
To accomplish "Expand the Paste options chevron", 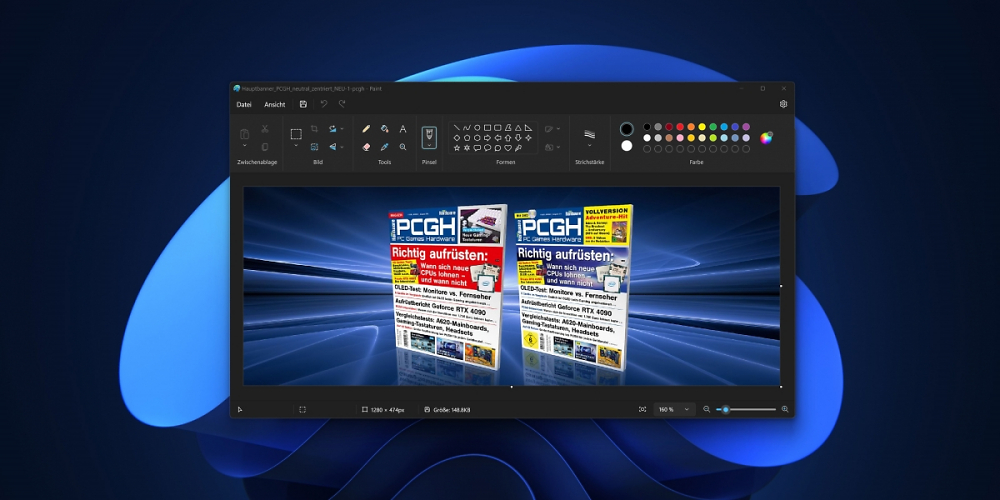I will [x=244, y=146].
